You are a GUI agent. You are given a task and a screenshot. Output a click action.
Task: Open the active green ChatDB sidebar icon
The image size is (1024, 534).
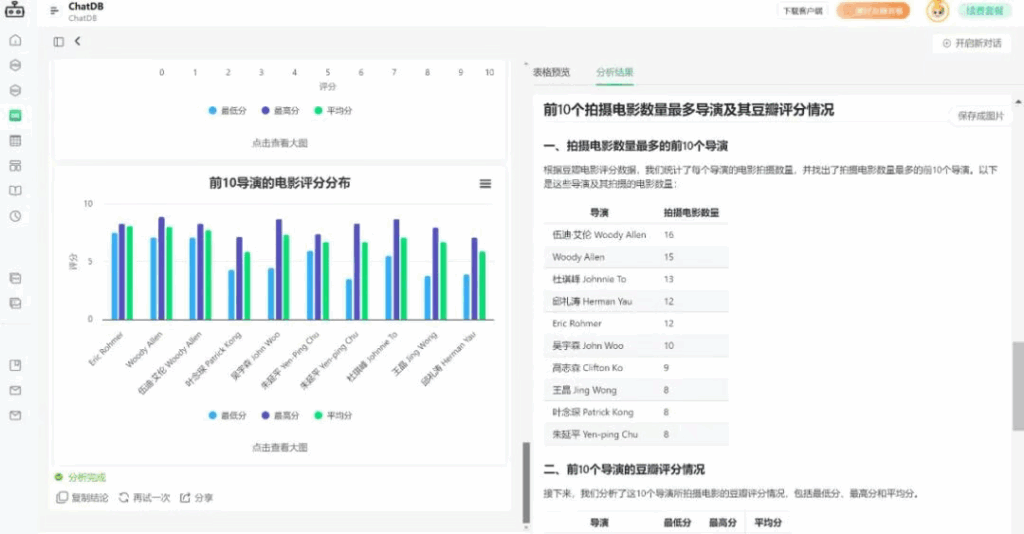coord(15,115)
